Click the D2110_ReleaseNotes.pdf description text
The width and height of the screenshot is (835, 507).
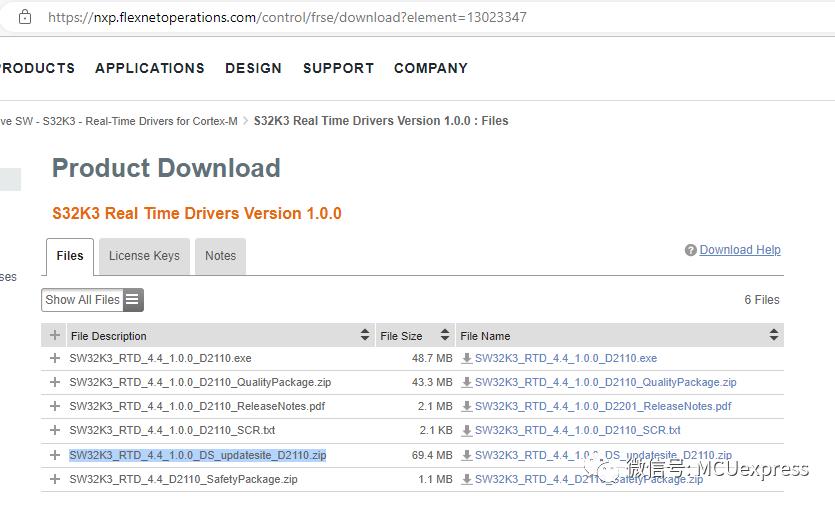click(x=197, y=406)
